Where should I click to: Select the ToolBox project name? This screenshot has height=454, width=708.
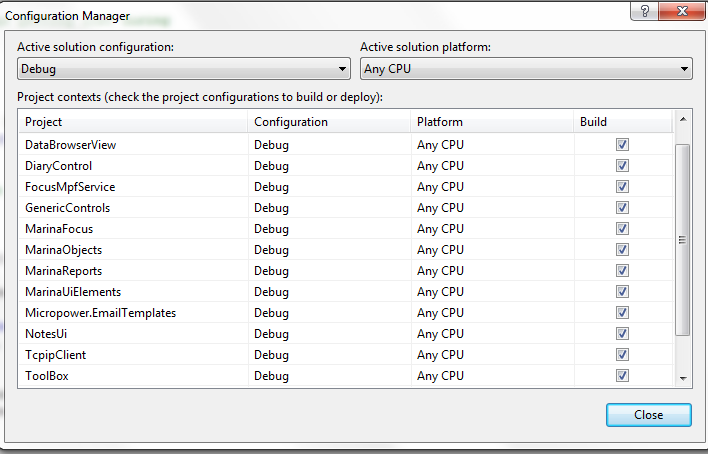[x=47, y=376]
